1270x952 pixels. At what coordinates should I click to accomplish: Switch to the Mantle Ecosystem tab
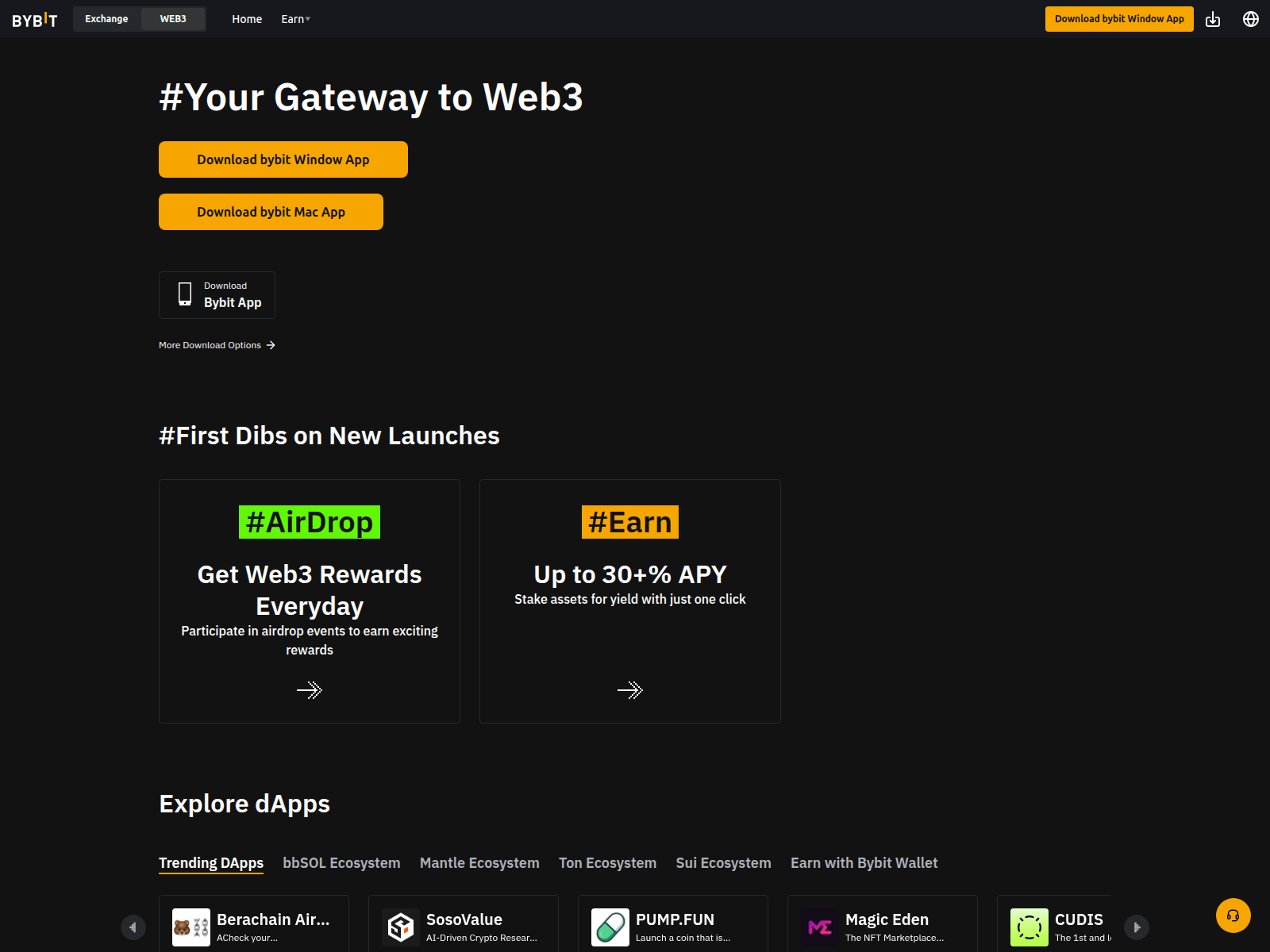(x=479, y=863)
